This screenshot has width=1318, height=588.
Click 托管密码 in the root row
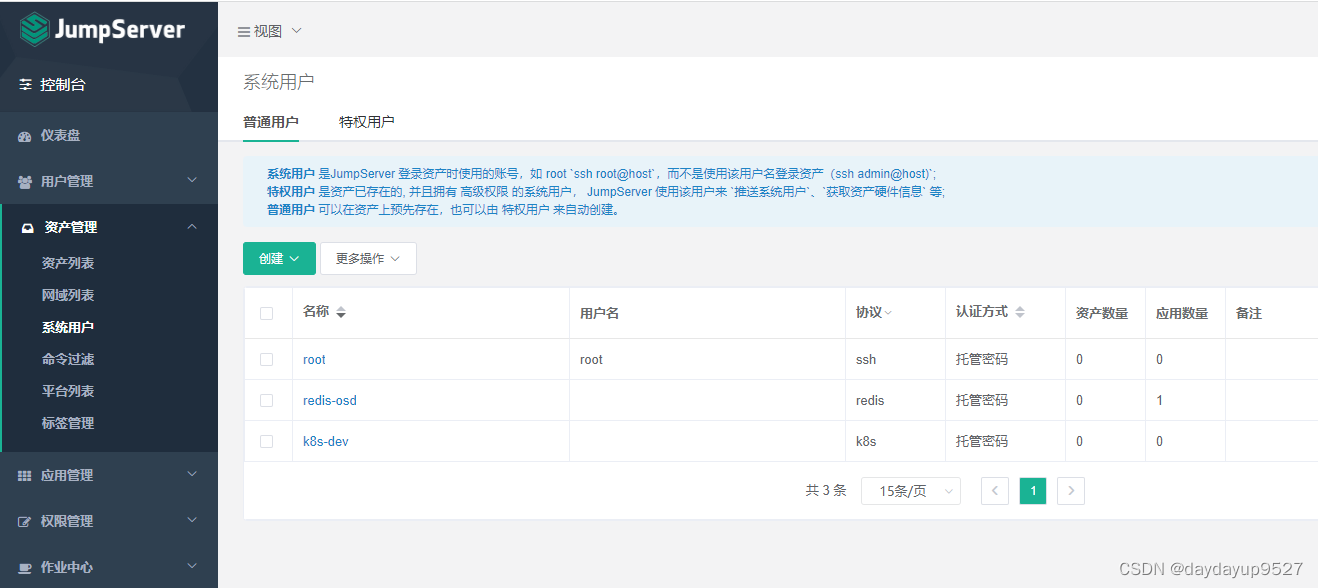(982, 359)
